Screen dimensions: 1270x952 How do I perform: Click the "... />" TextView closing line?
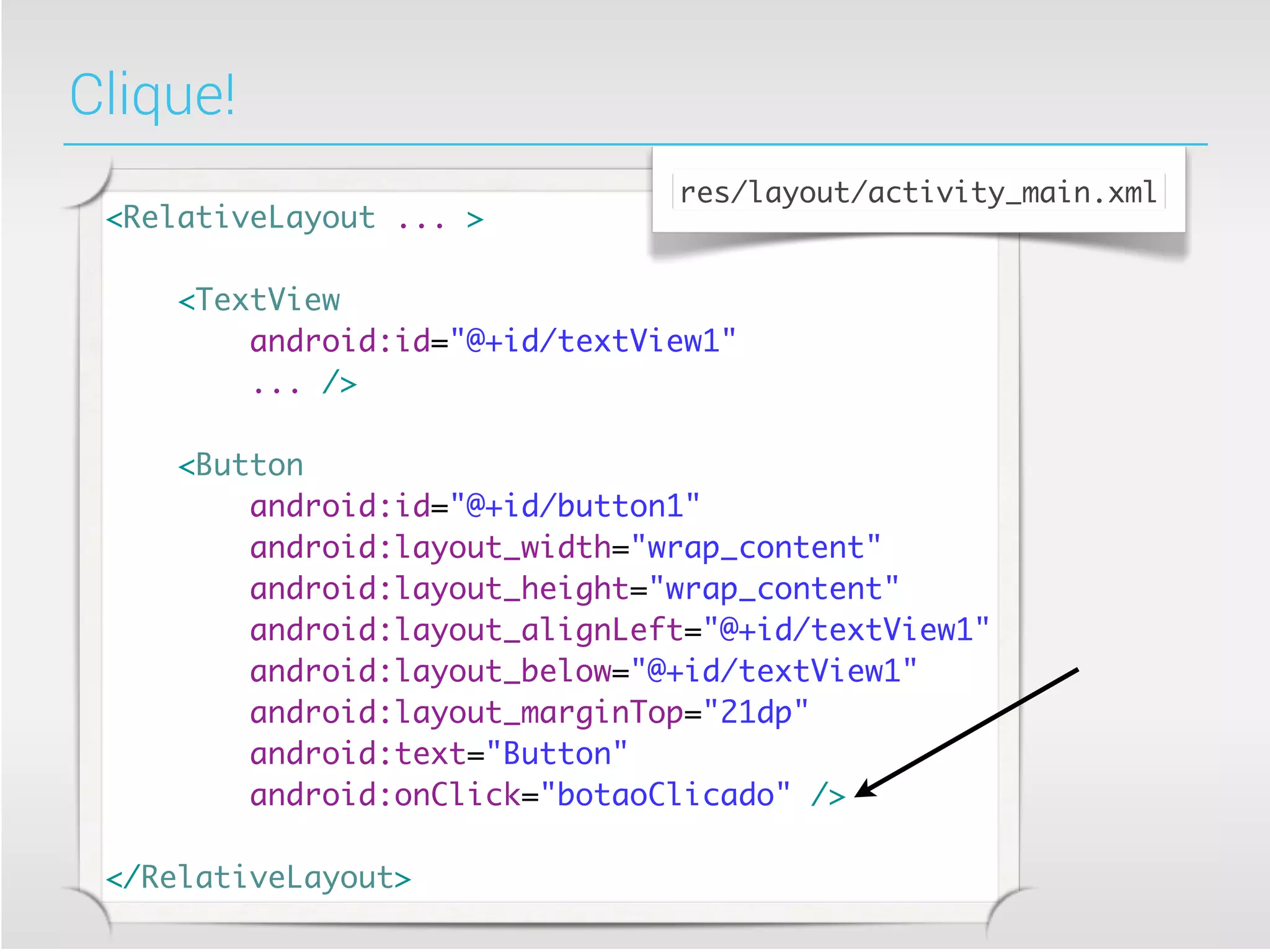(304, 382)
